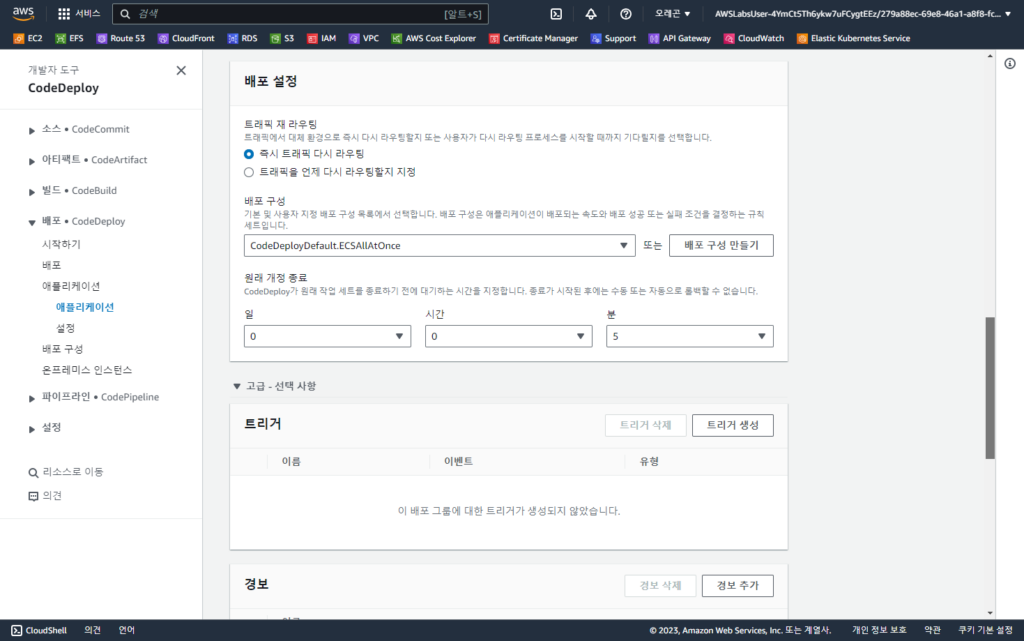The height and width of the screenshot is (641, 1024).
Task: Open 배포 under the CodeDeploy sidebar section
Action: click(52, 265)
